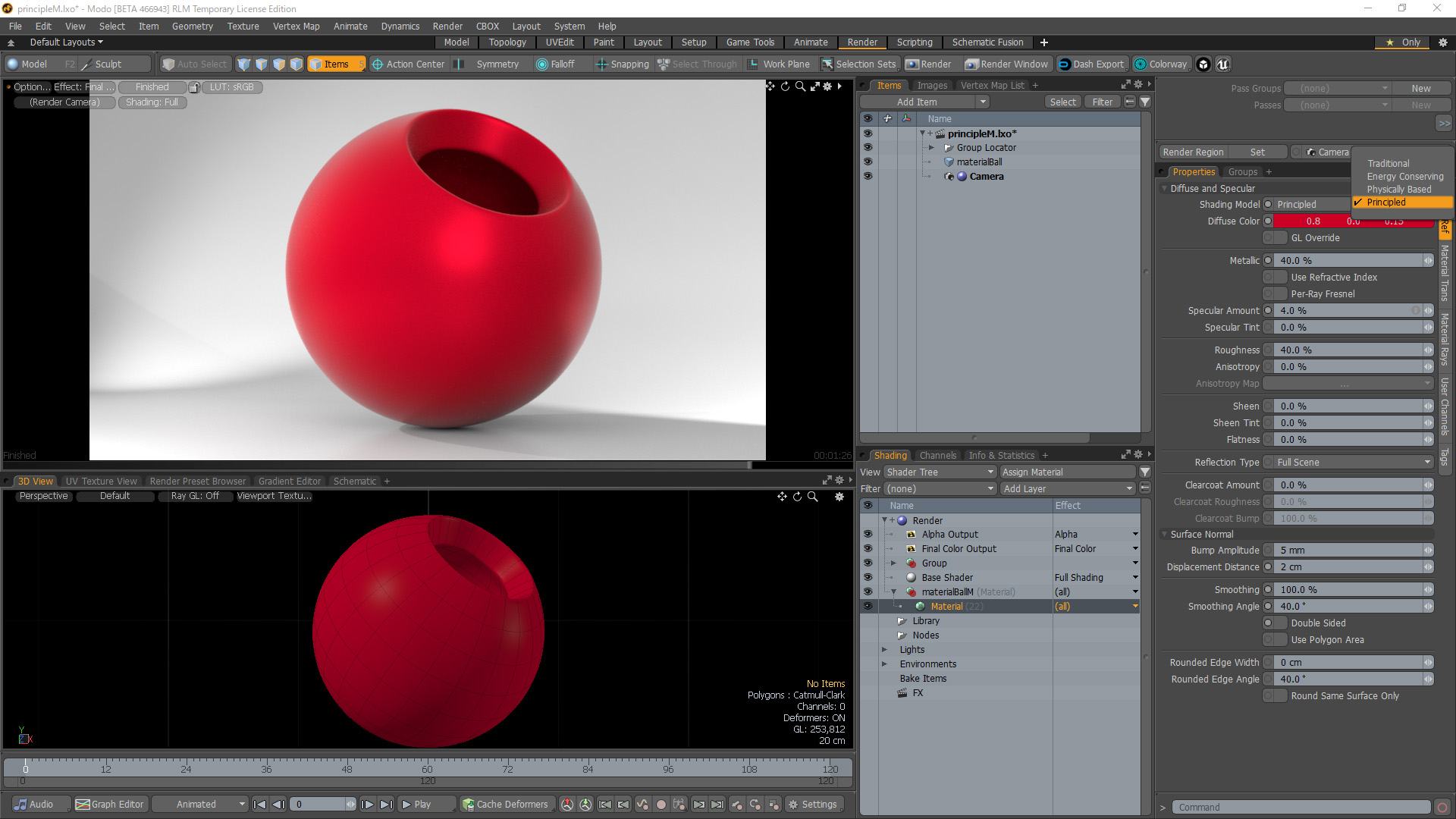Zoom icon in render preview header
This screenshot has width=1456, height=819.
pyautogui.click(x=800, y=86)
